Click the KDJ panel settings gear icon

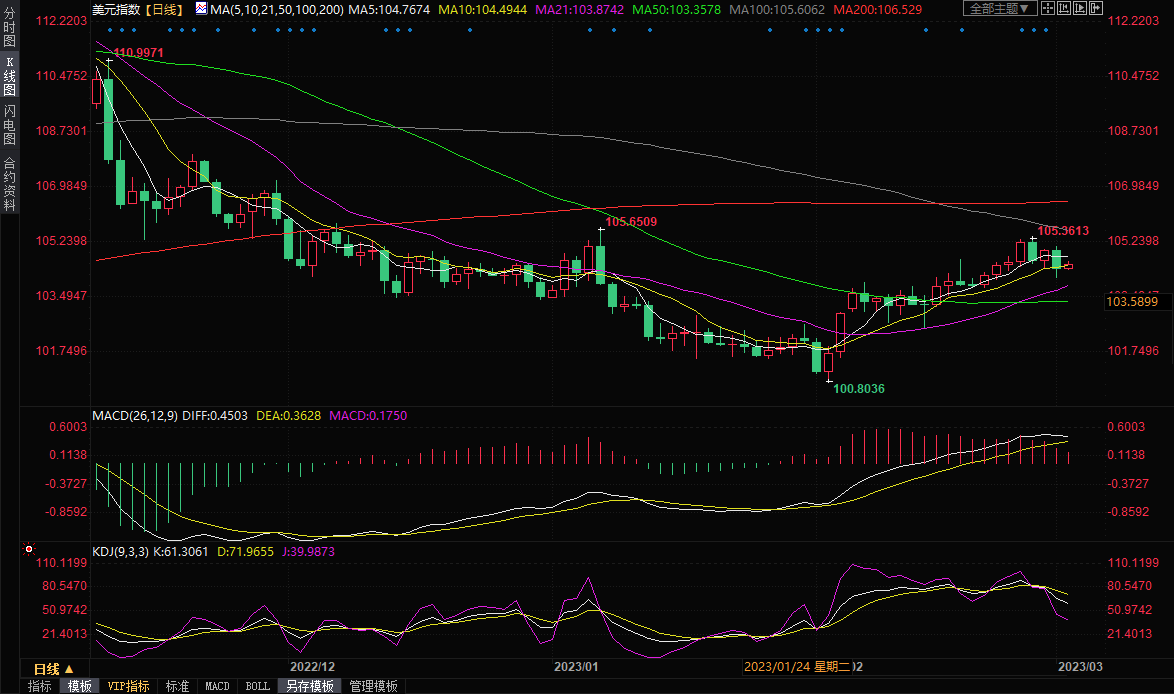pos(29,549)
